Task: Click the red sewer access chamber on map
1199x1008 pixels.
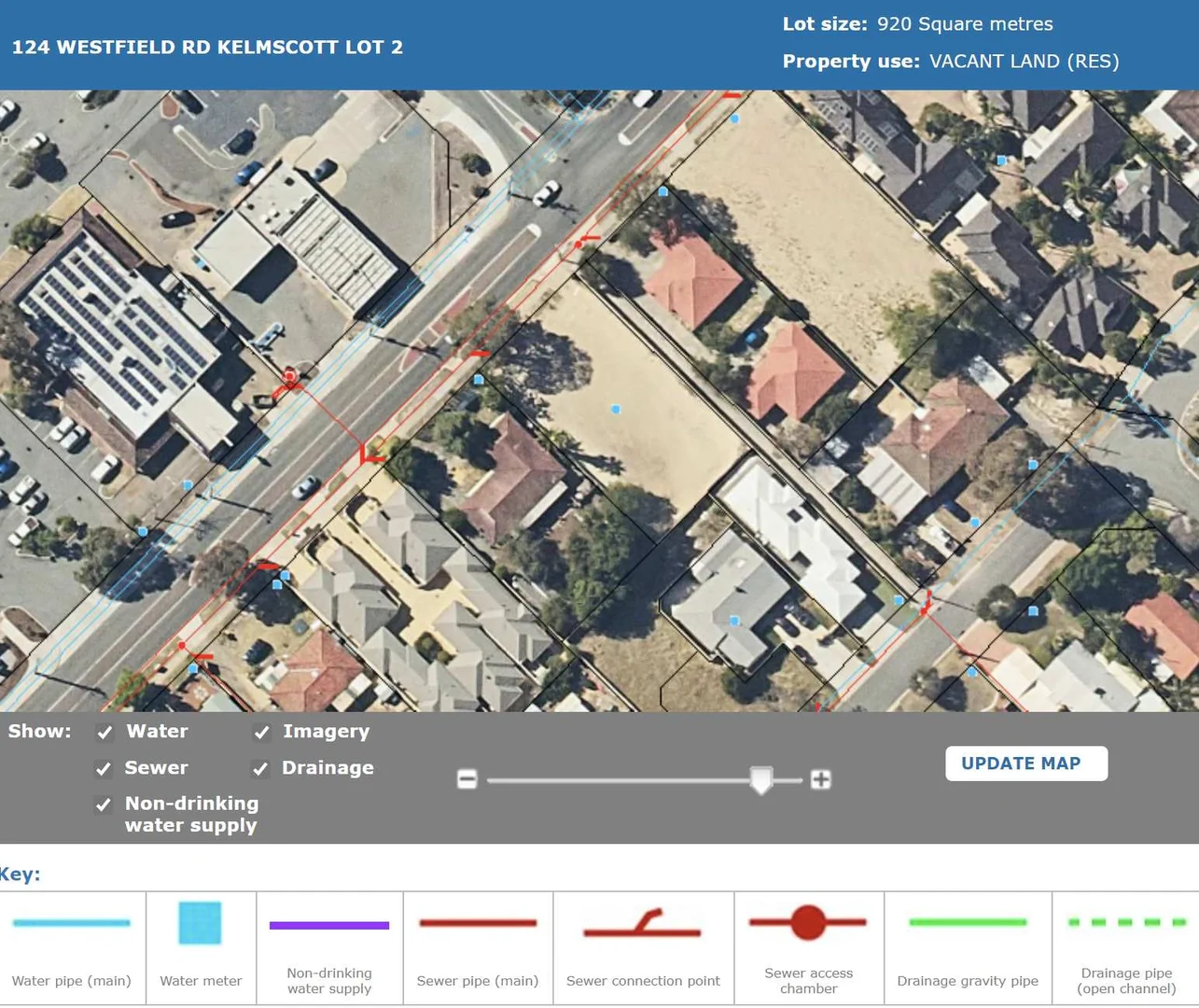Action: 289,377
